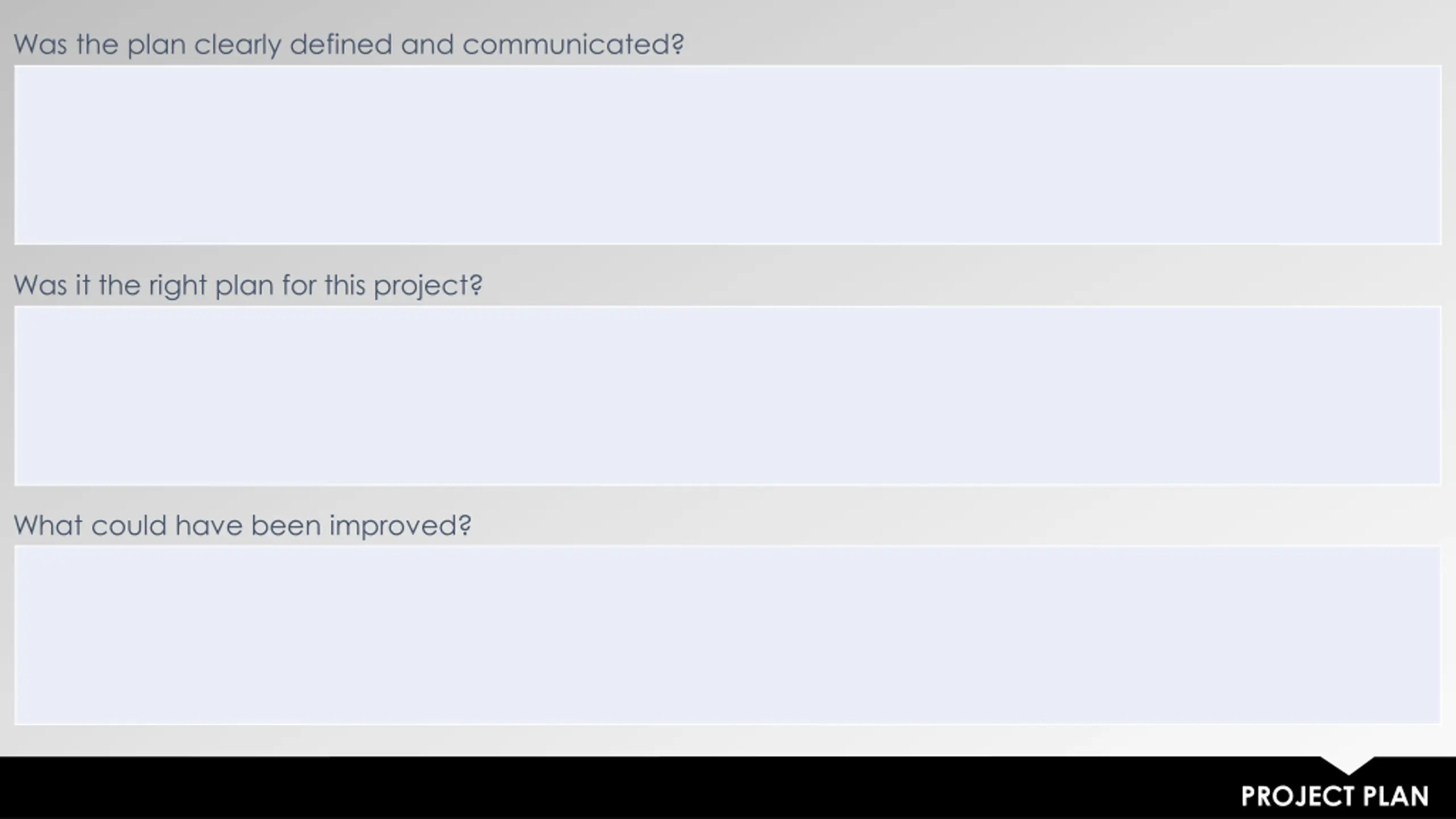Click the PROJECT PLAN footer label

point(1334,796)
